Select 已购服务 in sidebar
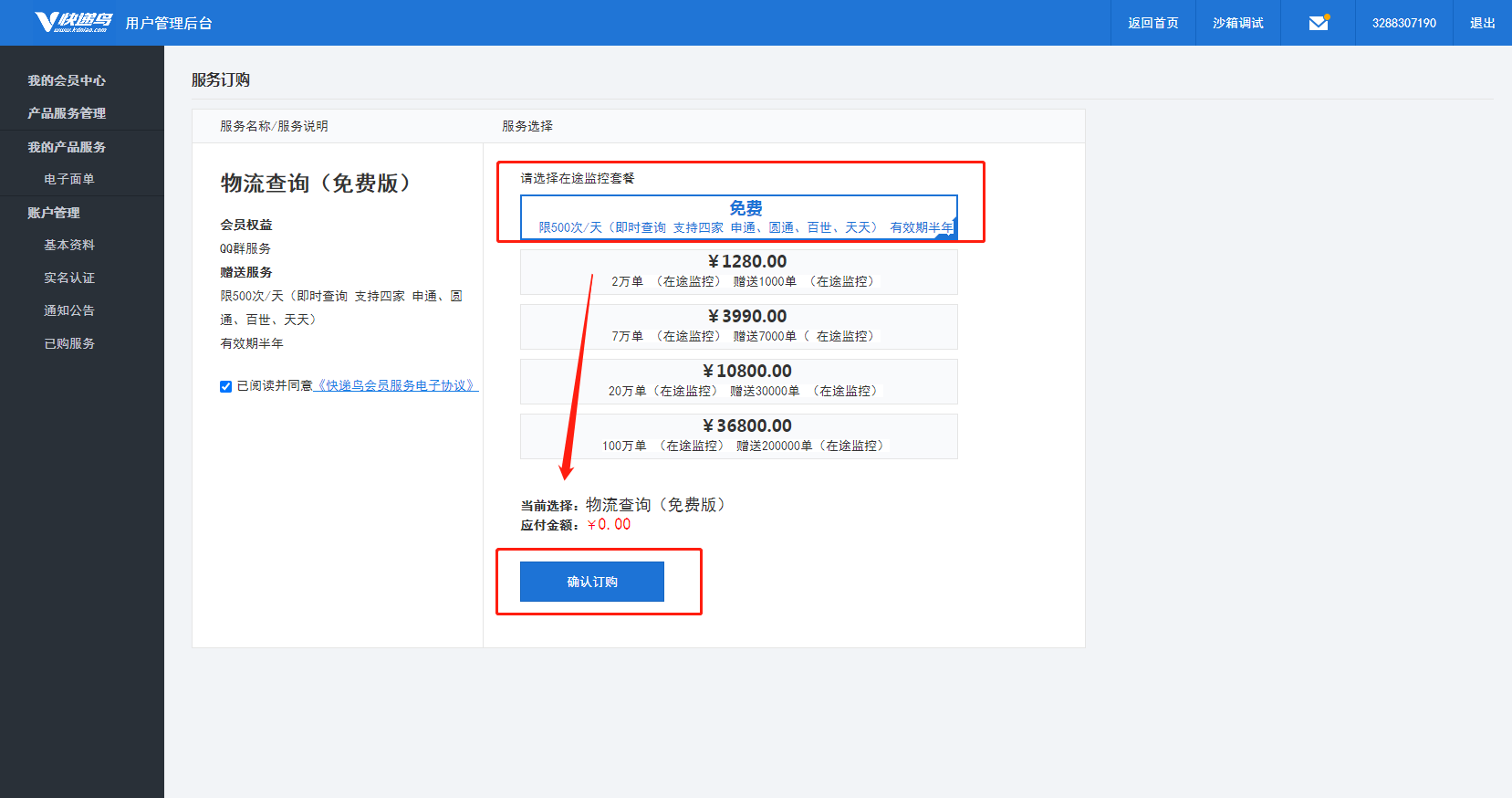This screenshot has width=1512, height=798. [69, 343]
